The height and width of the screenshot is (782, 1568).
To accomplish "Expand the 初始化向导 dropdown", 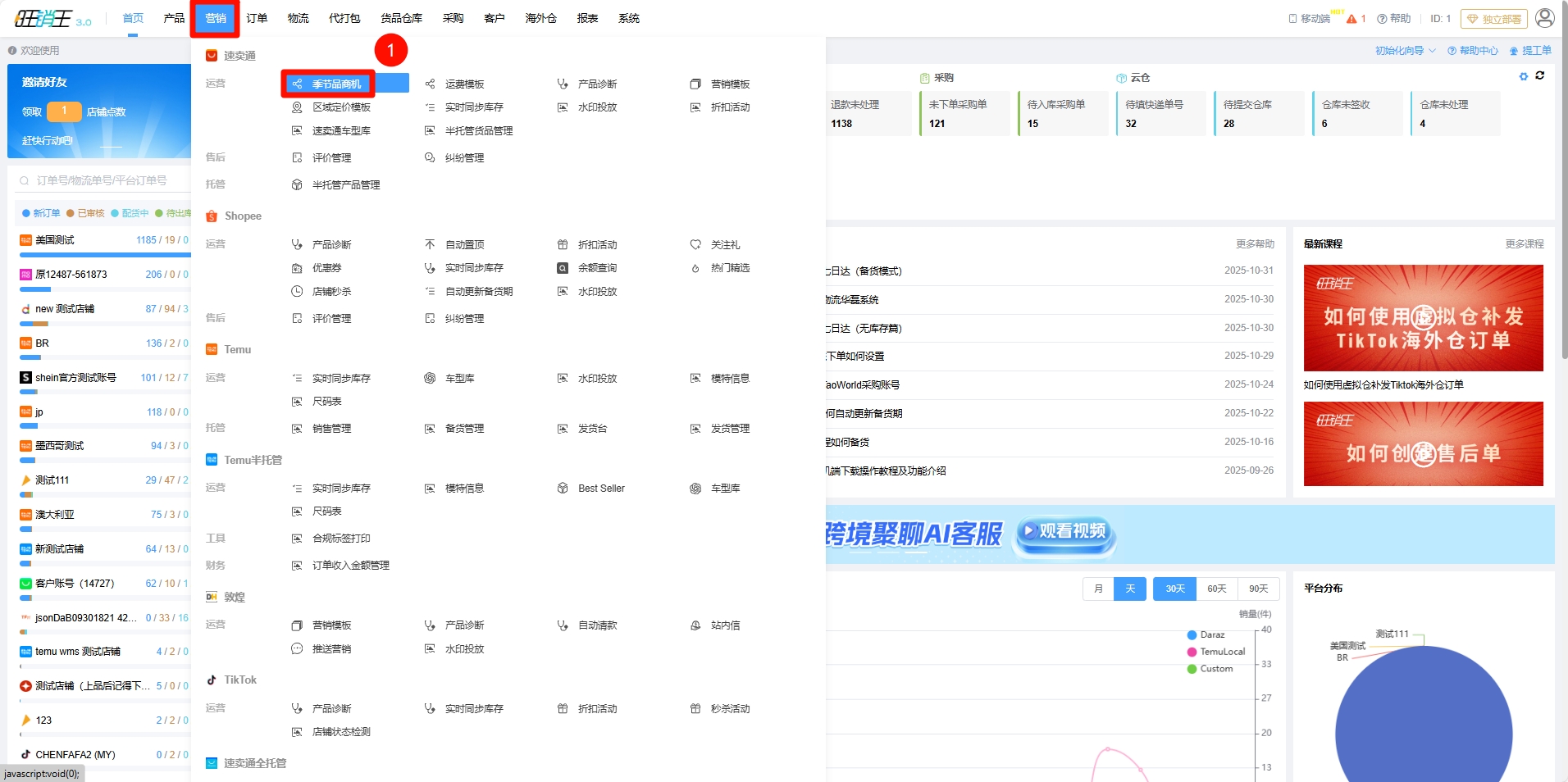I will click(1405, 51).
